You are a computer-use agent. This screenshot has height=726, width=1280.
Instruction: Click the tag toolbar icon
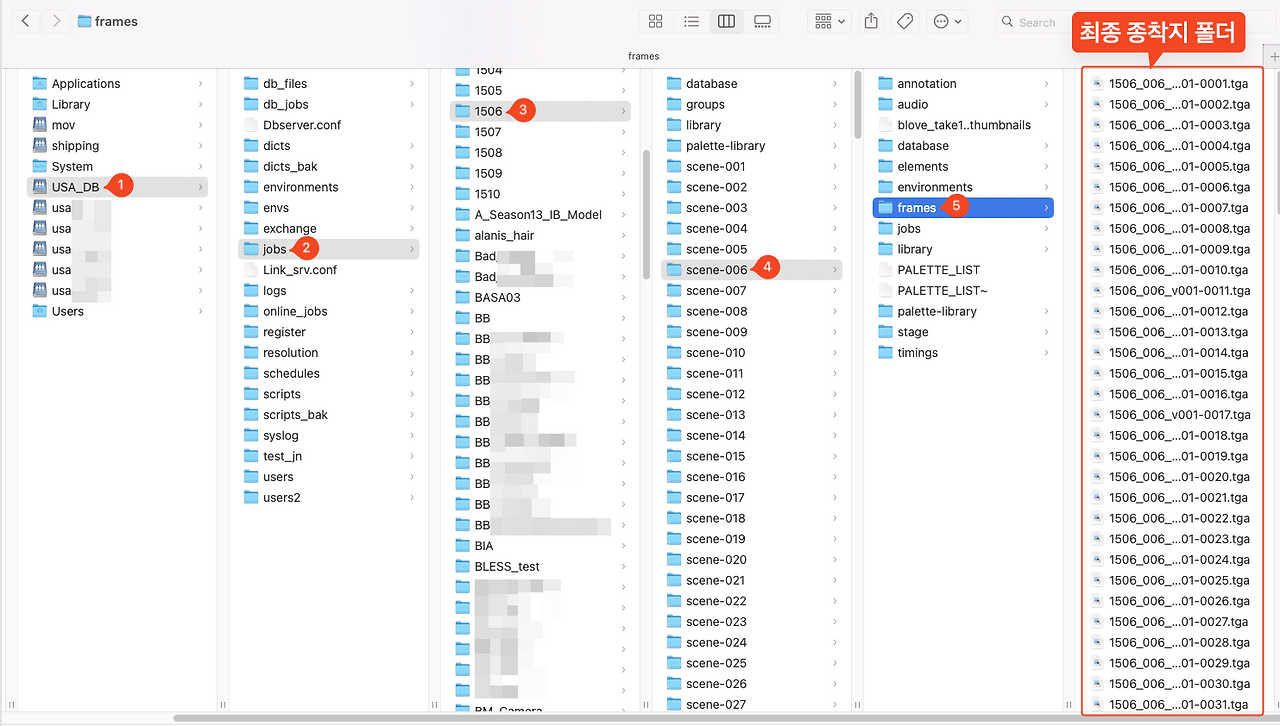click(905, 21)
